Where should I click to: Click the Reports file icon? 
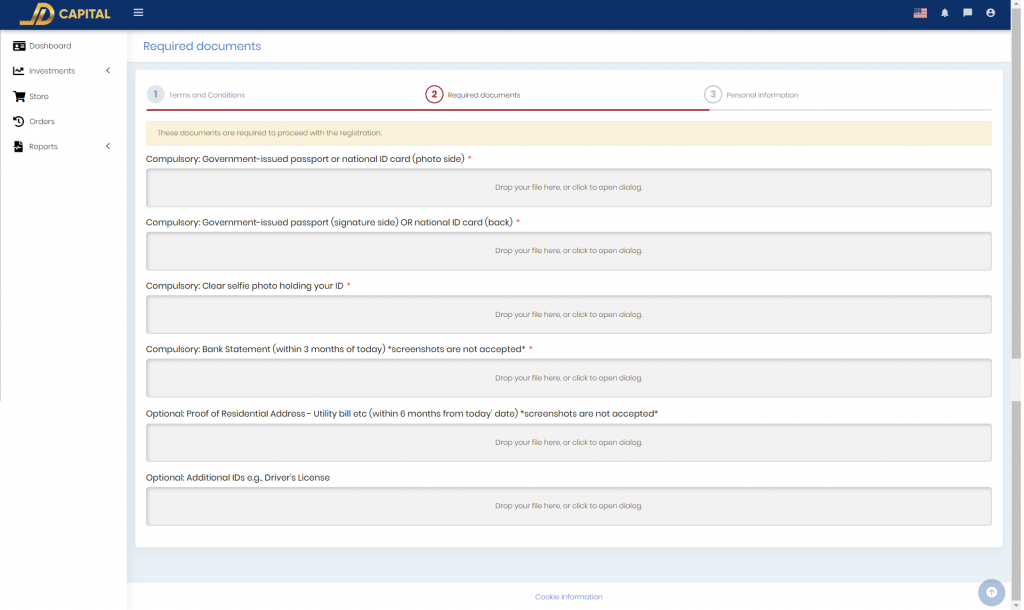click(18, 146)
